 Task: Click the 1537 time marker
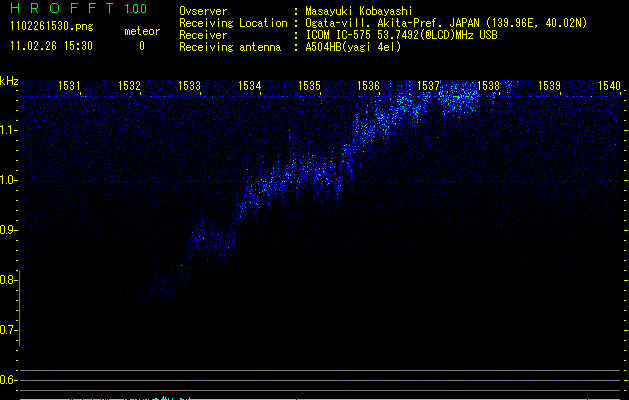point(428,85)
